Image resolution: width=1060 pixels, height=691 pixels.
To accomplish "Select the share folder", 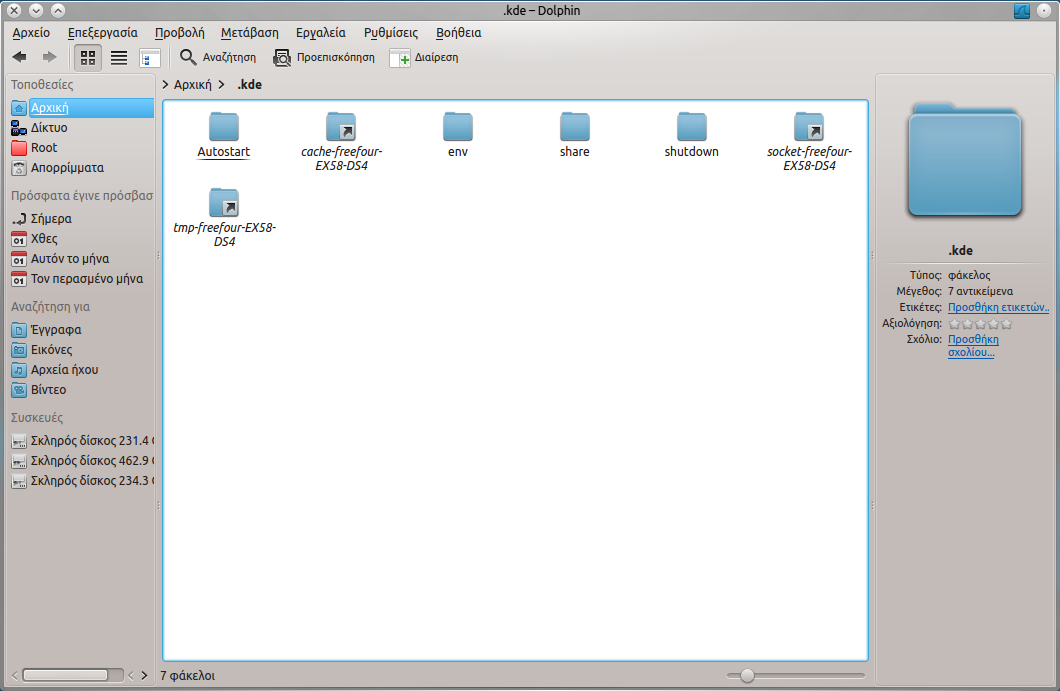I will (575, 135).
